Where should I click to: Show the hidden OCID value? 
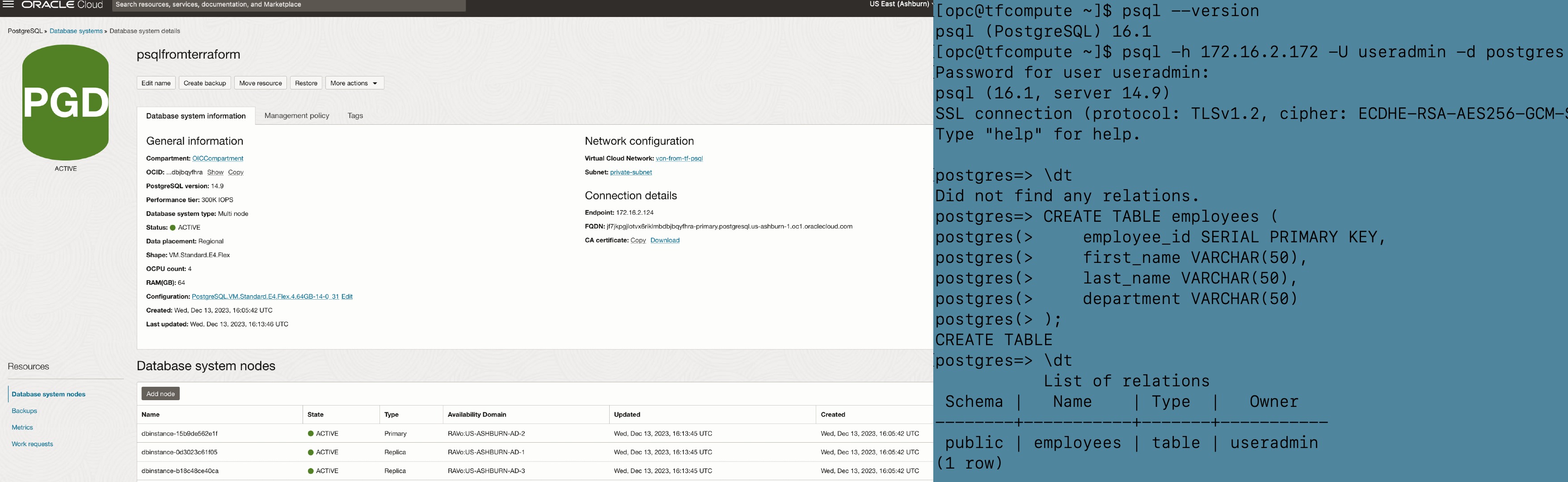click(x=215, y=172)
